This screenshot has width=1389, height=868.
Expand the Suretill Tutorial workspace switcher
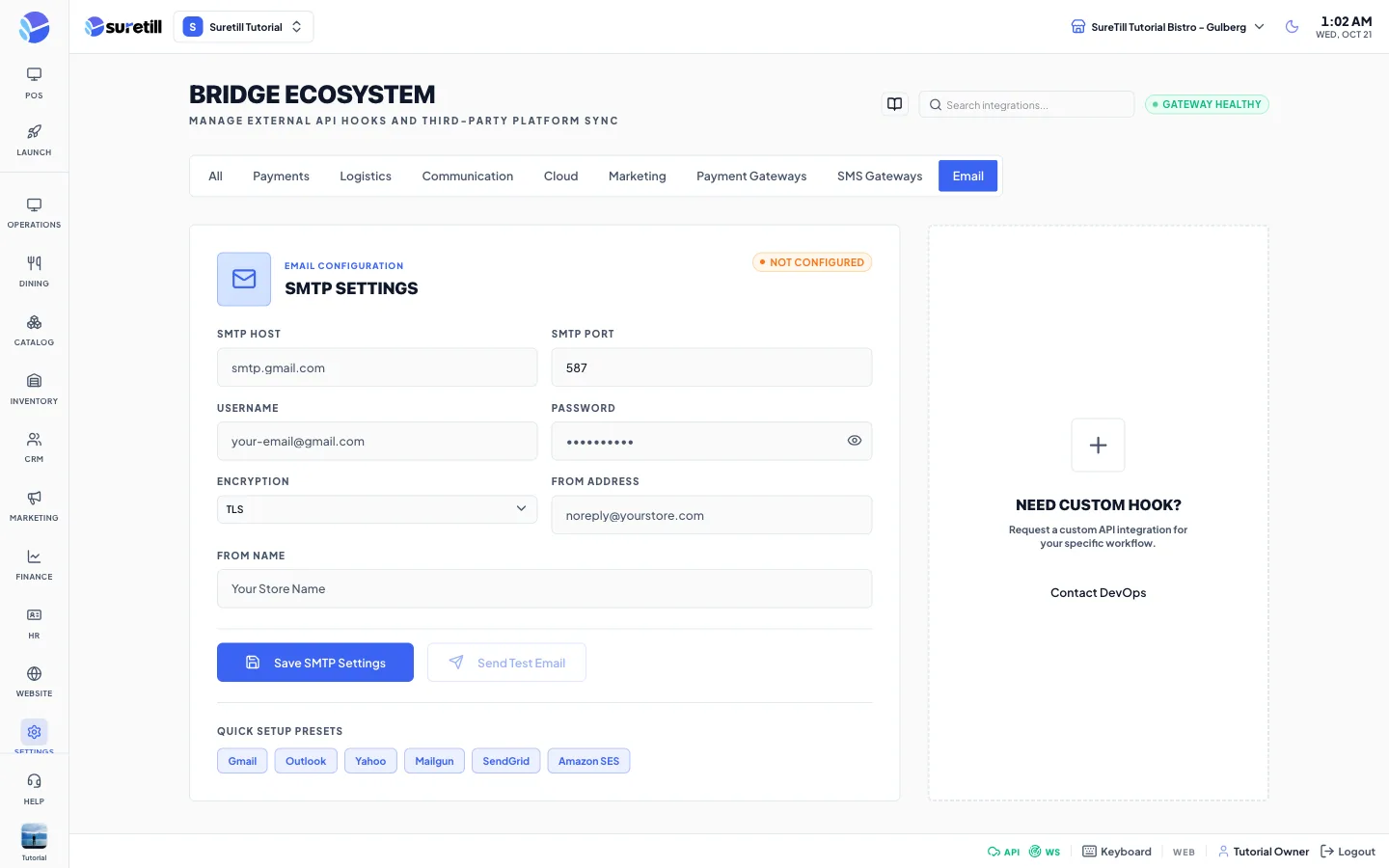(x=243, y=27)
